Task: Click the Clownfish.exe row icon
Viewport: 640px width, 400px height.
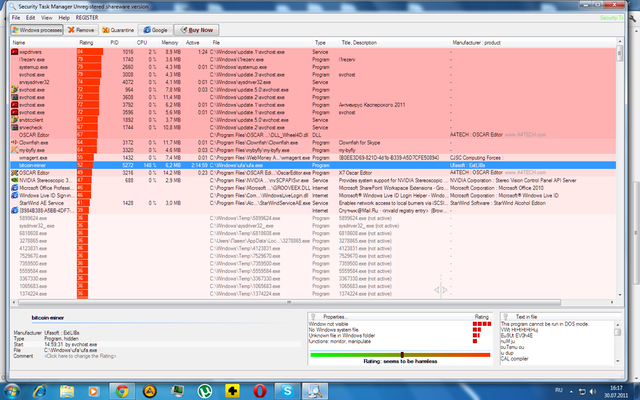Action: pos(14,142)
